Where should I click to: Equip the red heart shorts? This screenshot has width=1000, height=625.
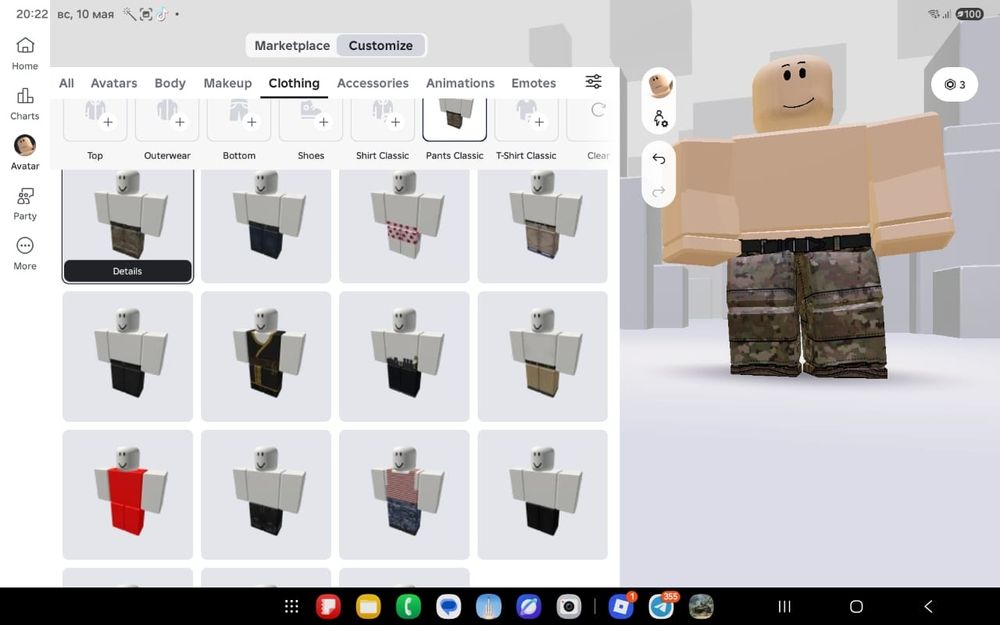tap(404, 226)
